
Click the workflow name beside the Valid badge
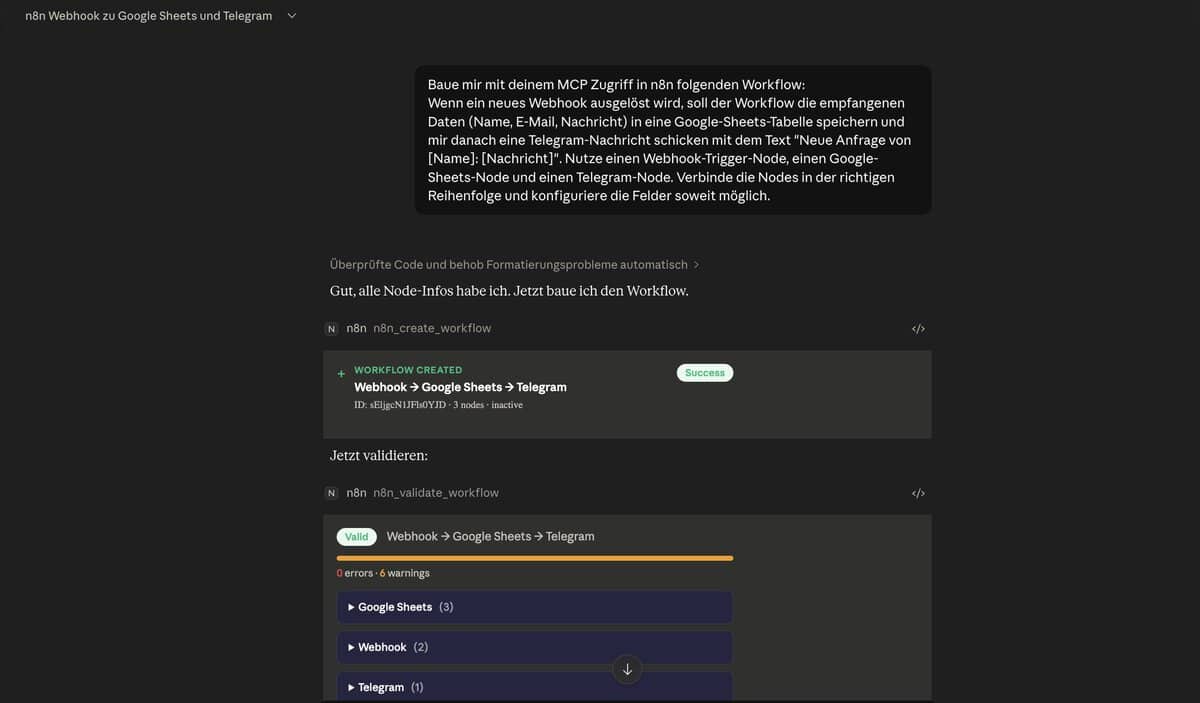click(490, 537)
